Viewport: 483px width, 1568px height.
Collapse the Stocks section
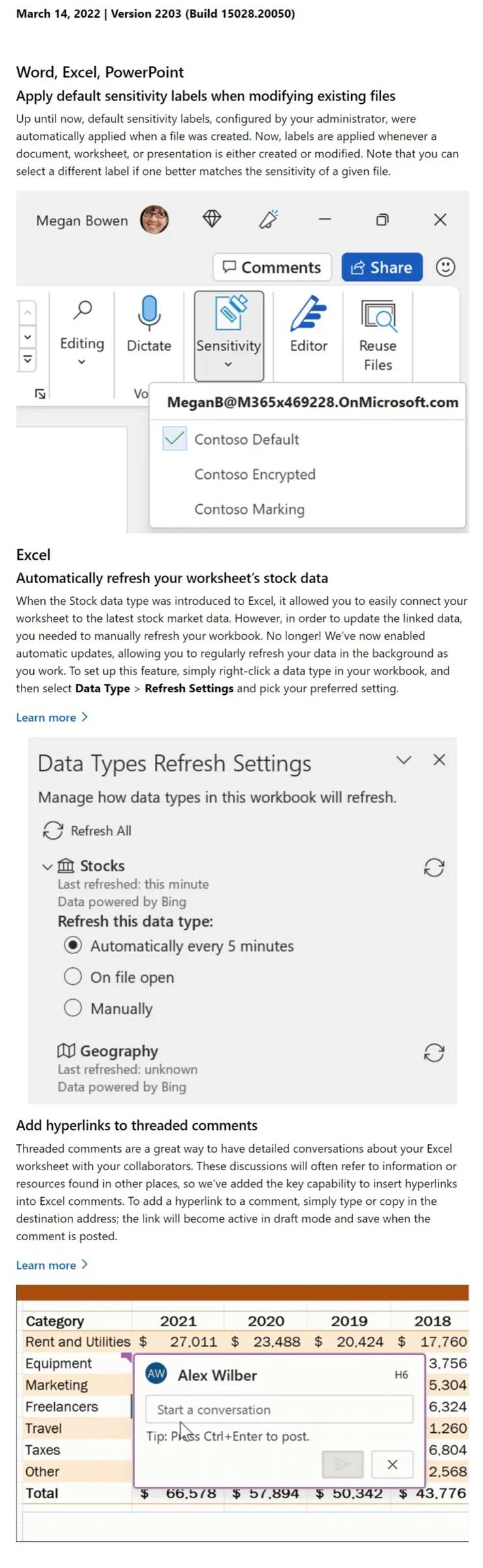46,866
